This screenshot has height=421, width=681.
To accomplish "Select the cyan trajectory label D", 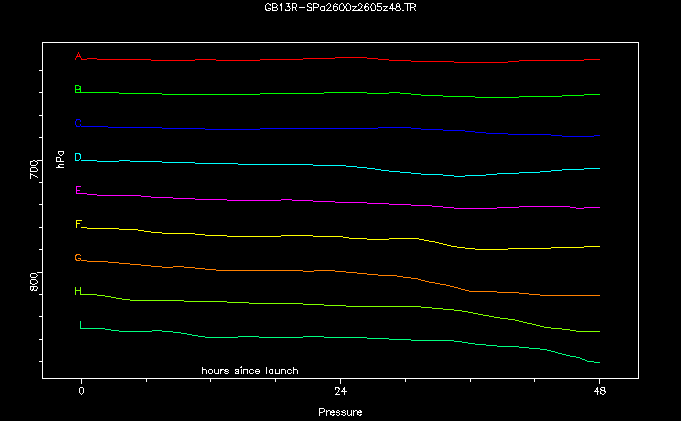I will point(78,156).
